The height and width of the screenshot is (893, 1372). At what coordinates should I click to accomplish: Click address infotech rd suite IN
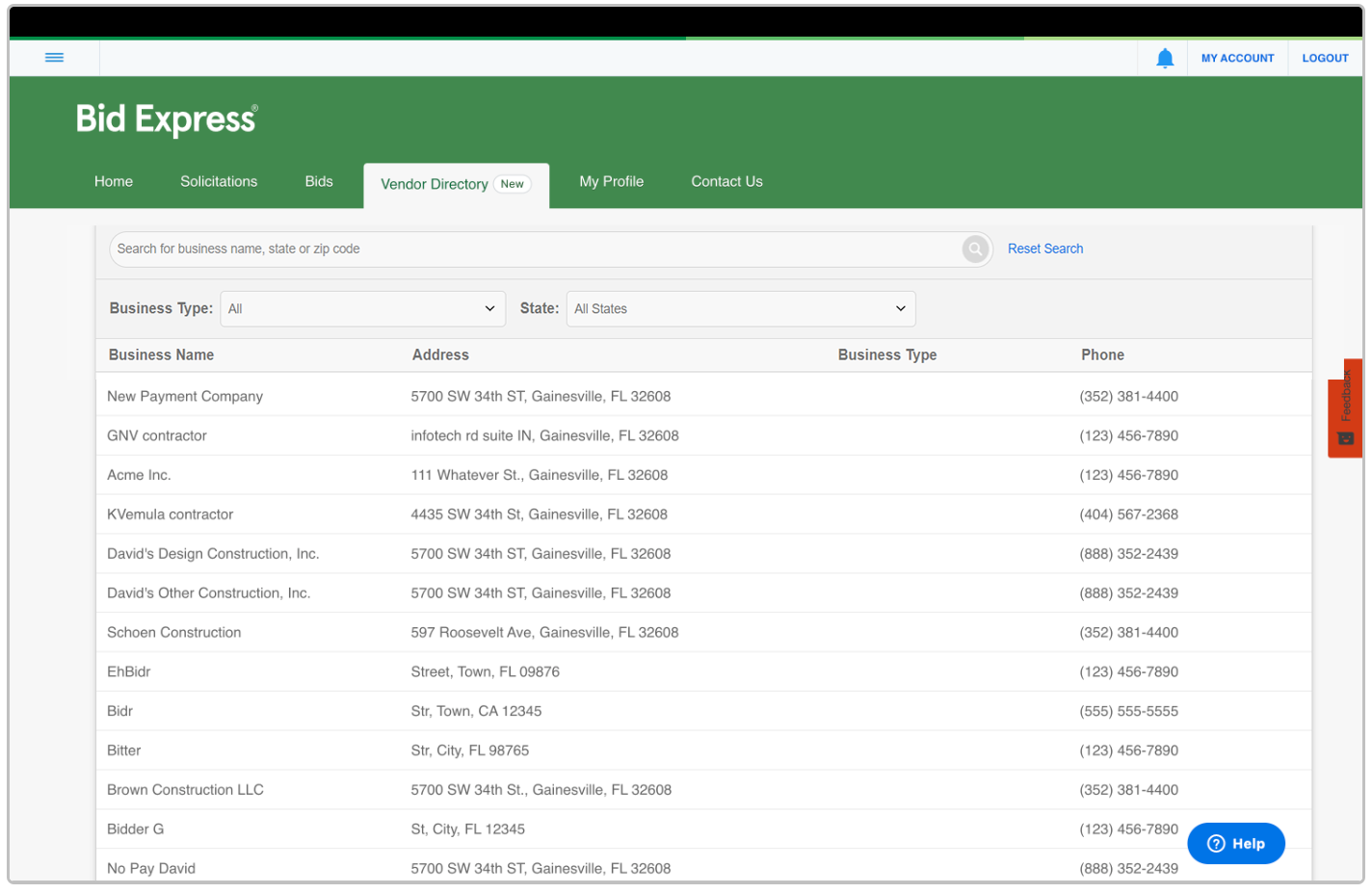tap(544, 435)
